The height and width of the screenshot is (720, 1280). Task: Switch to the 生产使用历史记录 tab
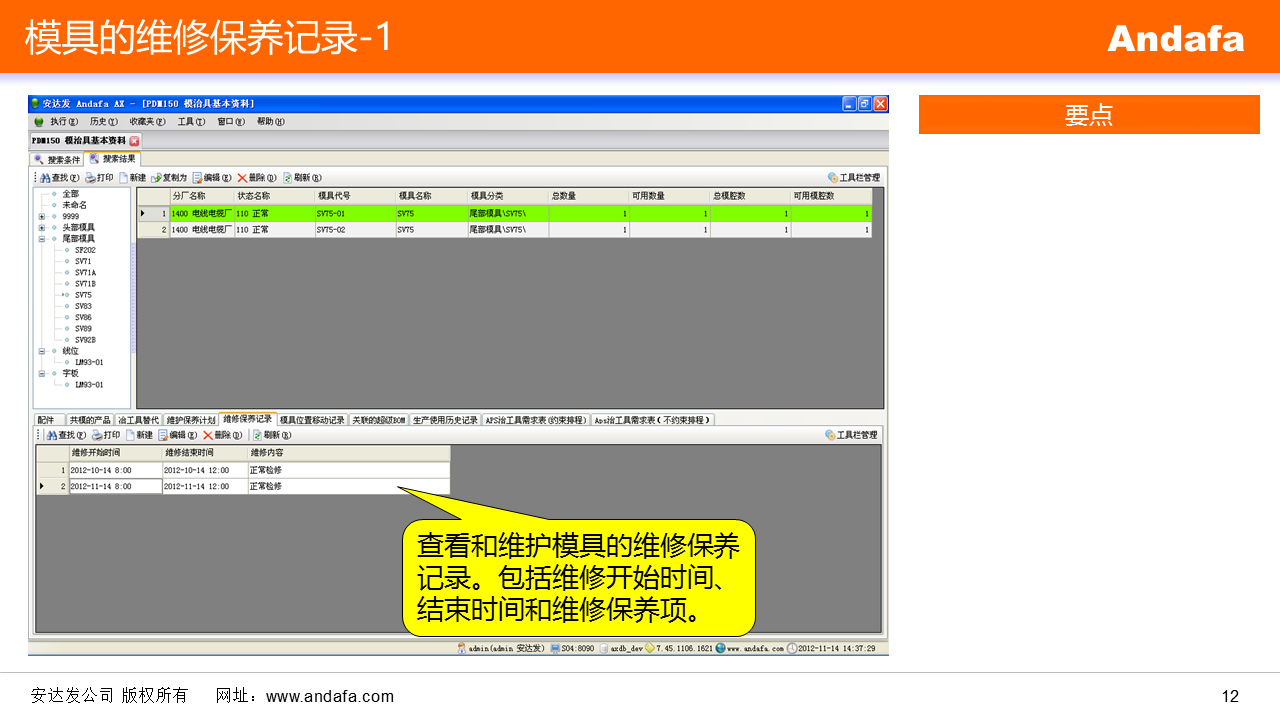click(x=445, y=420)
